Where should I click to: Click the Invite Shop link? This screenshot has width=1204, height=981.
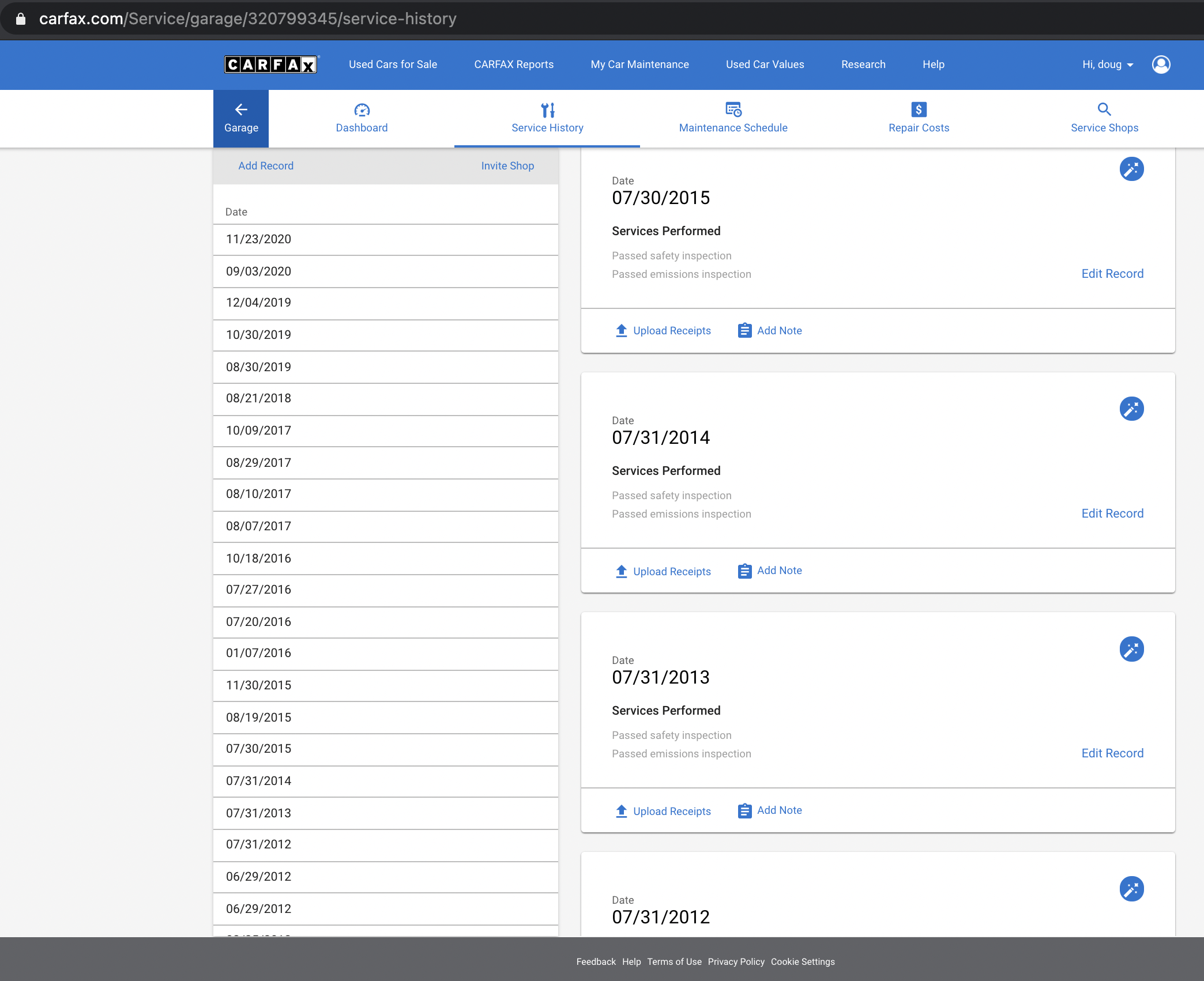point(507,166)
